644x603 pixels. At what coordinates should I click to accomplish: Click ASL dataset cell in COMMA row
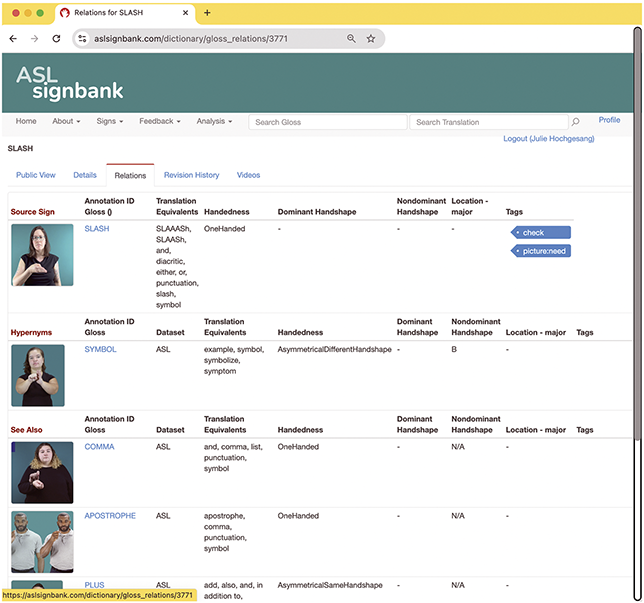[163, 446]
